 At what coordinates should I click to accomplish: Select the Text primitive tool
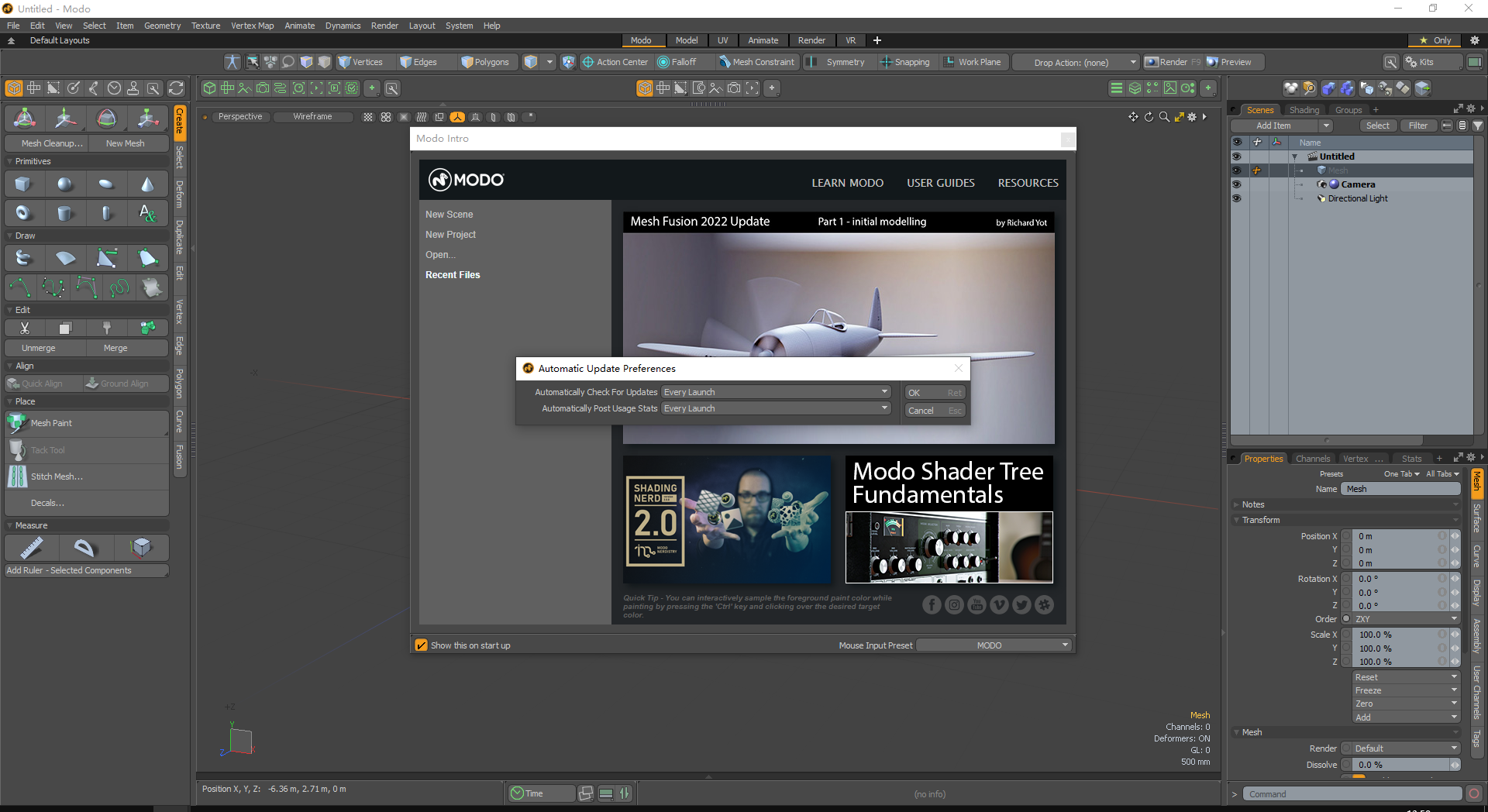tap(147, 213)
